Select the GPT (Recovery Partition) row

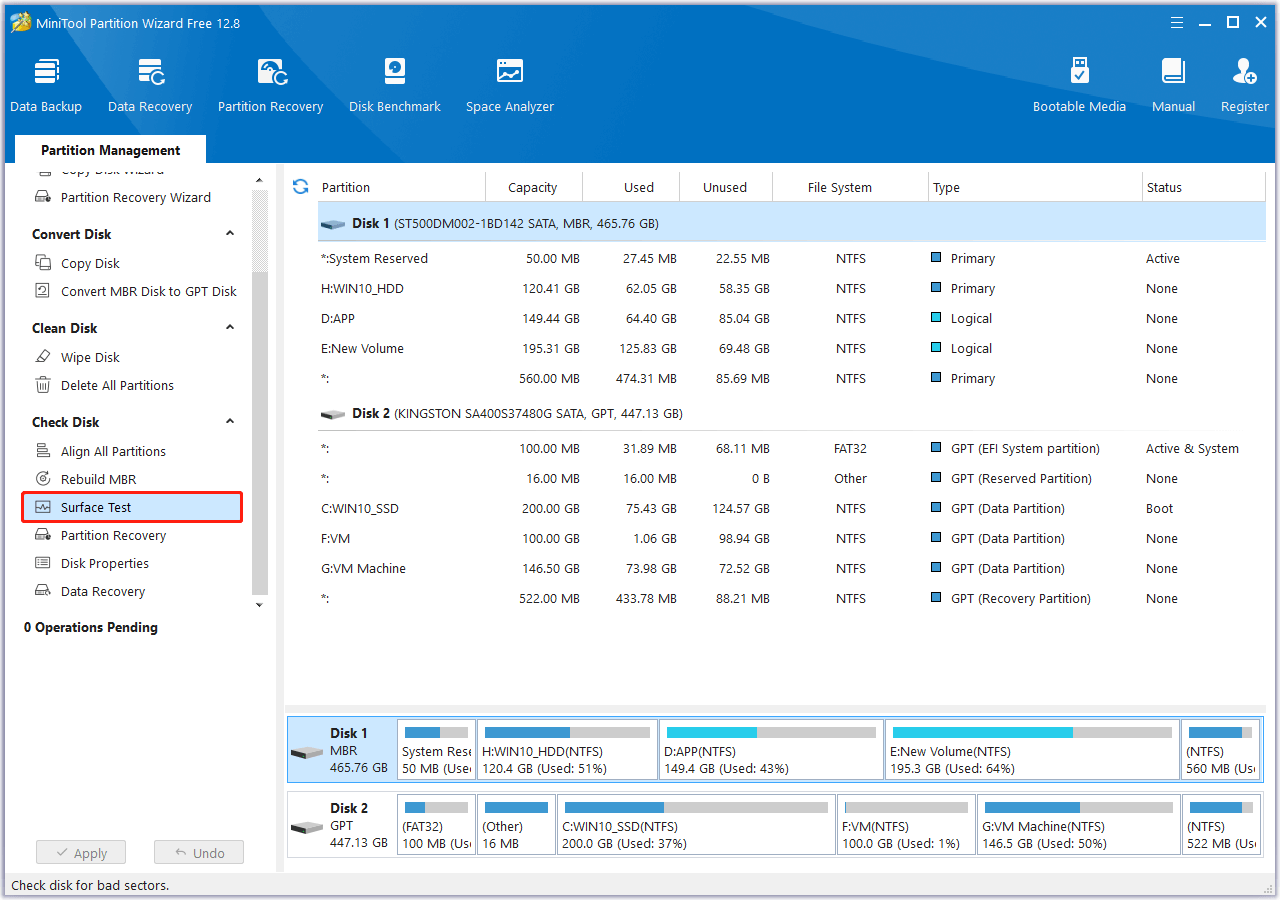792,598
